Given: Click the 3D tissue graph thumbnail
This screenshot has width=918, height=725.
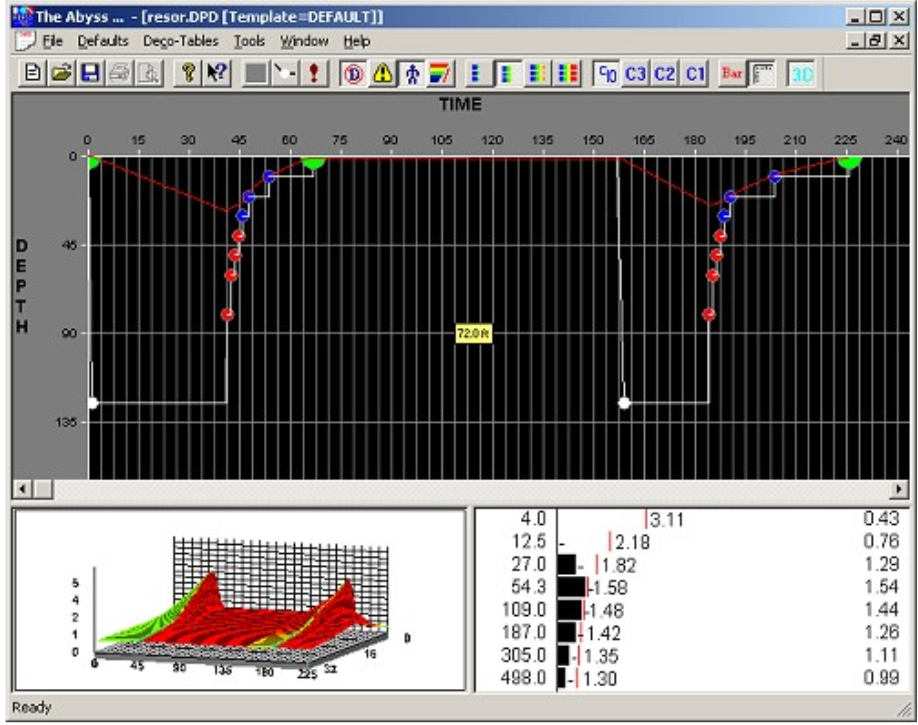Looking at the screenshot, I should (x=240, y=600).
